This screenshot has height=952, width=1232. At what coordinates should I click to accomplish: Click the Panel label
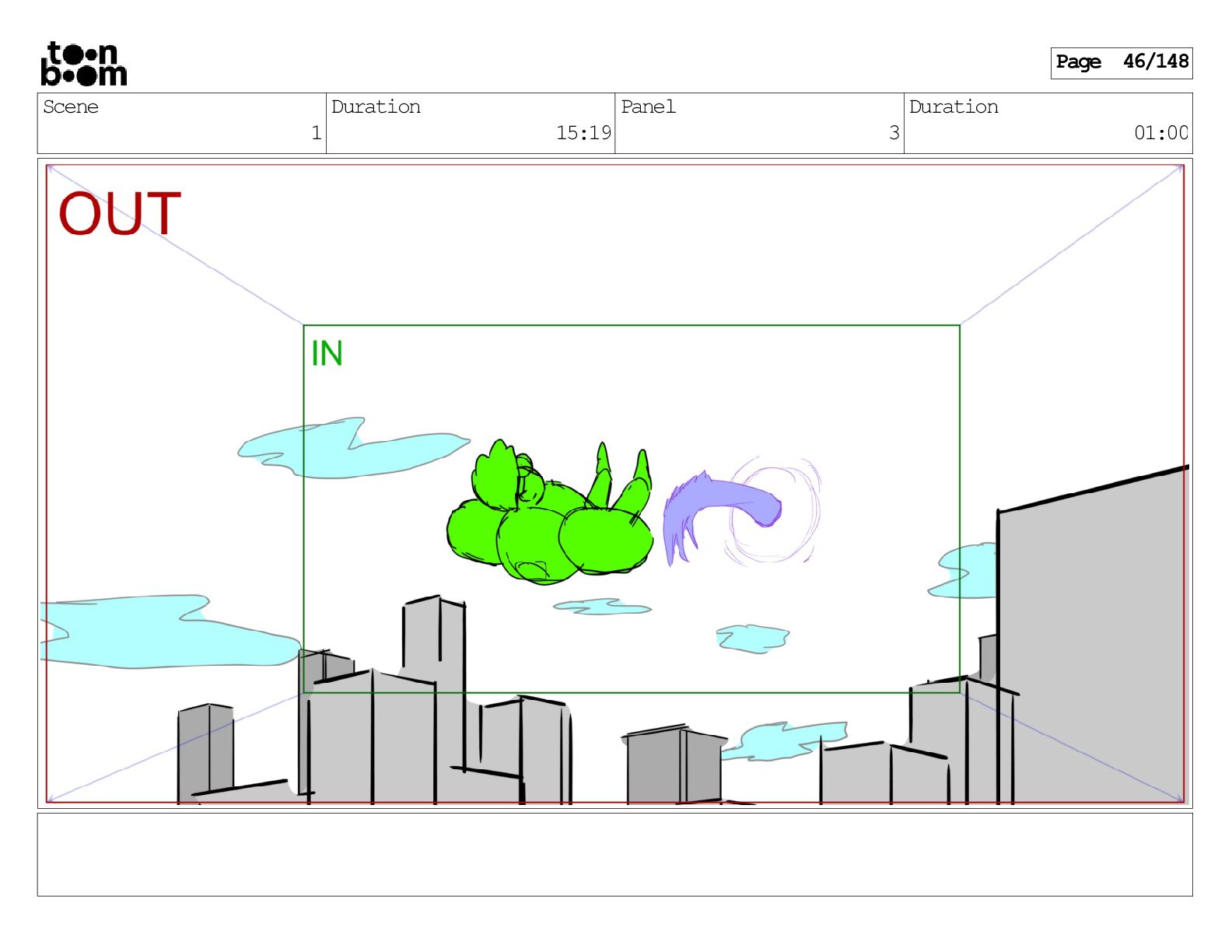648,107
